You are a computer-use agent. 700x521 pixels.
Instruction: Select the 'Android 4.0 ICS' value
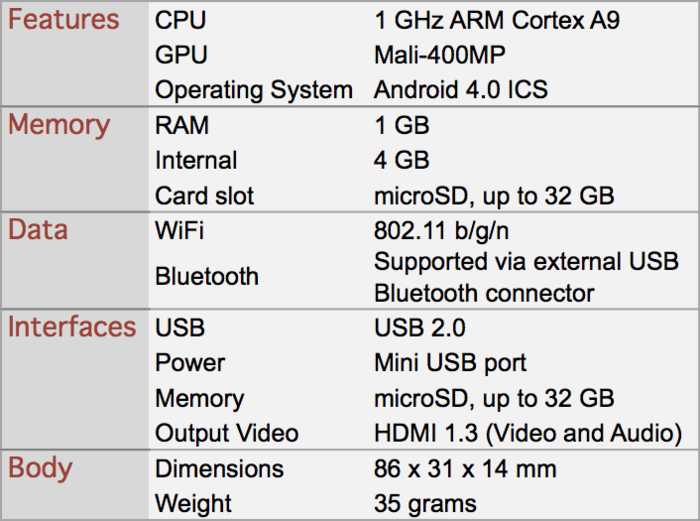[x=461, y=90]
